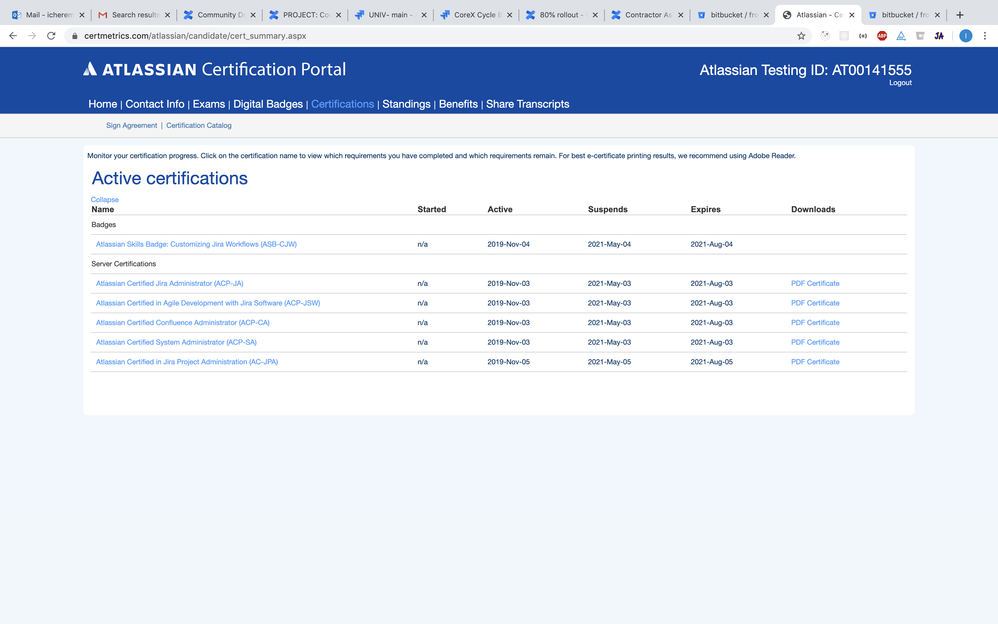
Task: Switch to the 80% rollout tab
Action: pyautogui.click(x=559, y=15)
